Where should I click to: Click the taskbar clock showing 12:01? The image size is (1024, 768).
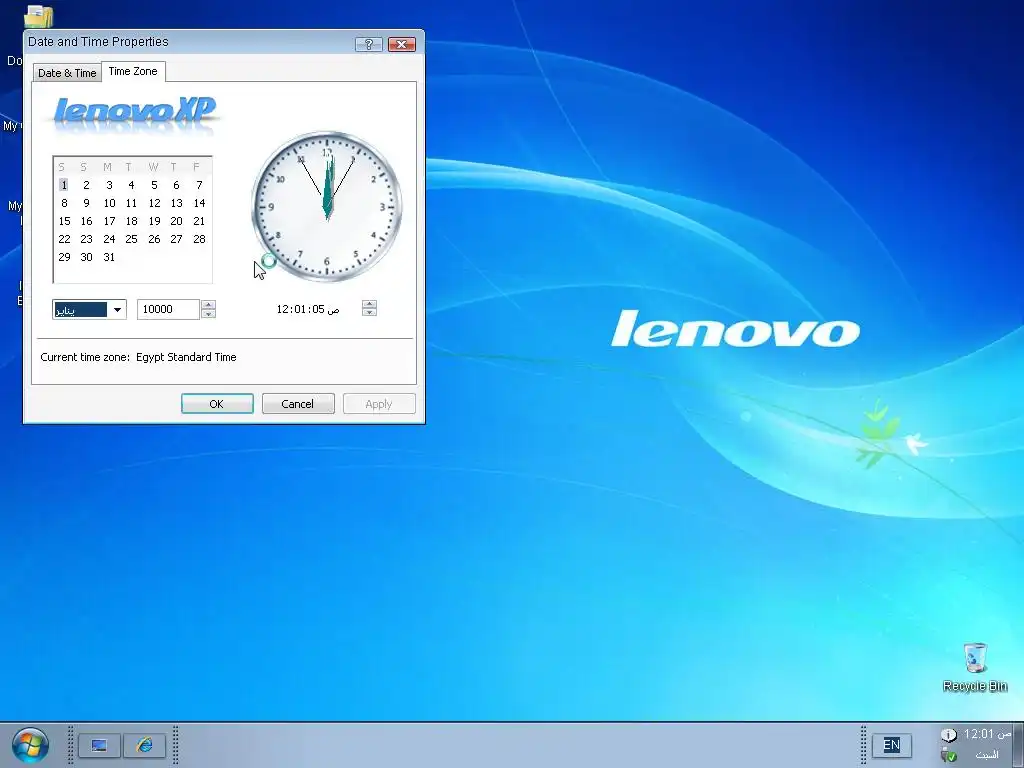[986, 734]
